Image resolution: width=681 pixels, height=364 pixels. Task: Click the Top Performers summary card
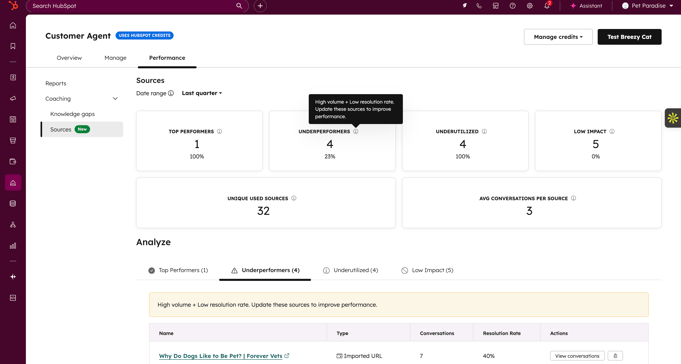(199, 141)
